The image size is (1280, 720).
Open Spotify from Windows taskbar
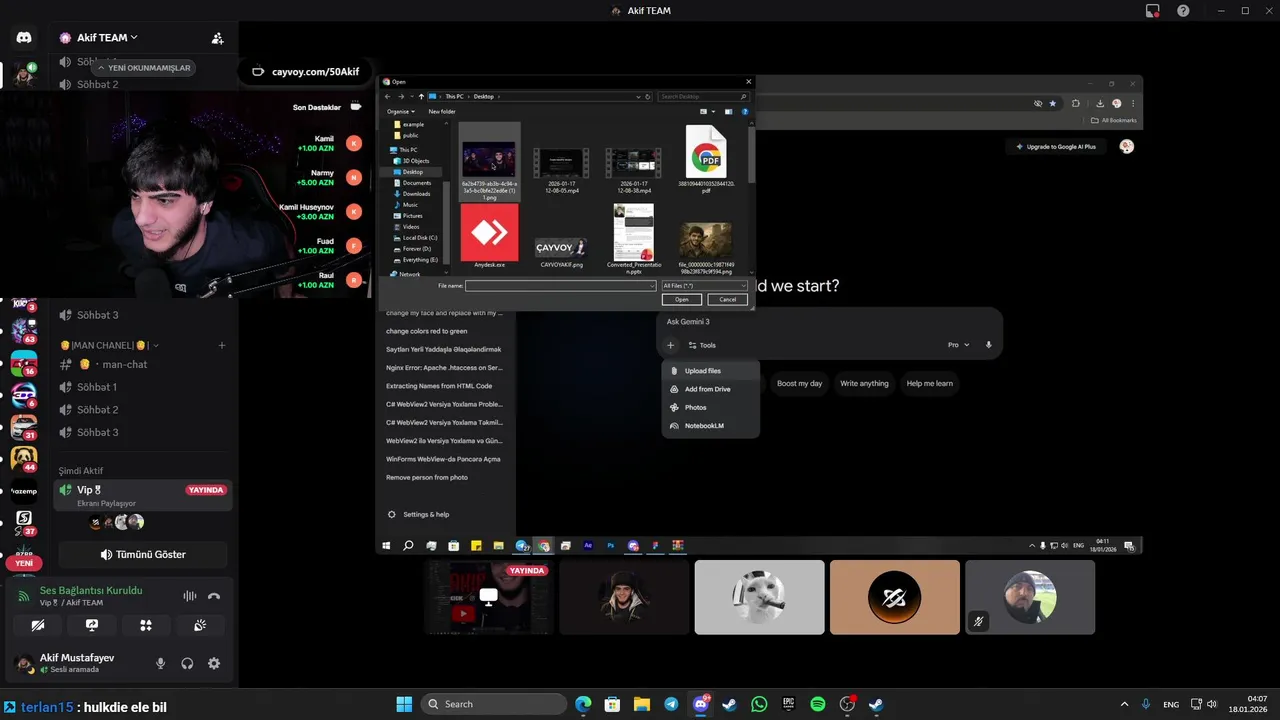click(x=817, y=704)
